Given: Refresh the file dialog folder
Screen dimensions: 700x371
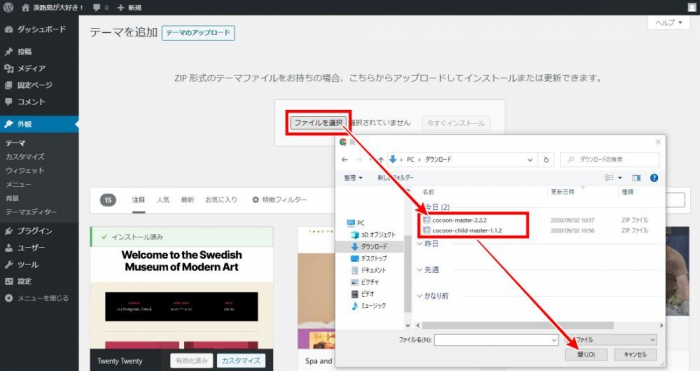Looking at the screenshot, I should click(546, 160).
